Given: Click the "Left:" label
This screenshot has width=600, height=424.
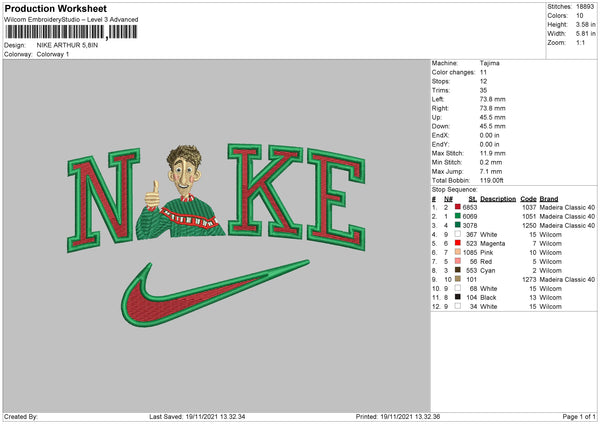Looking at the screenshot, I should 438,99.
